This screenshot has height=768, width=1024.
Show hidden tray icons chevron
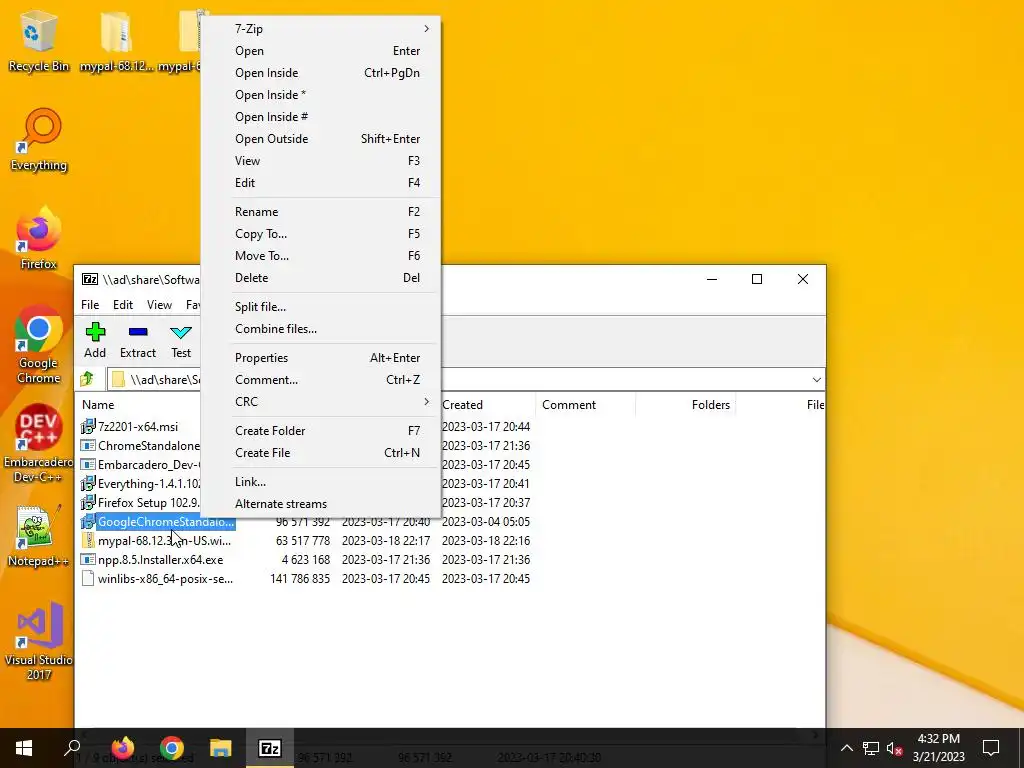(x=846, y=748)
